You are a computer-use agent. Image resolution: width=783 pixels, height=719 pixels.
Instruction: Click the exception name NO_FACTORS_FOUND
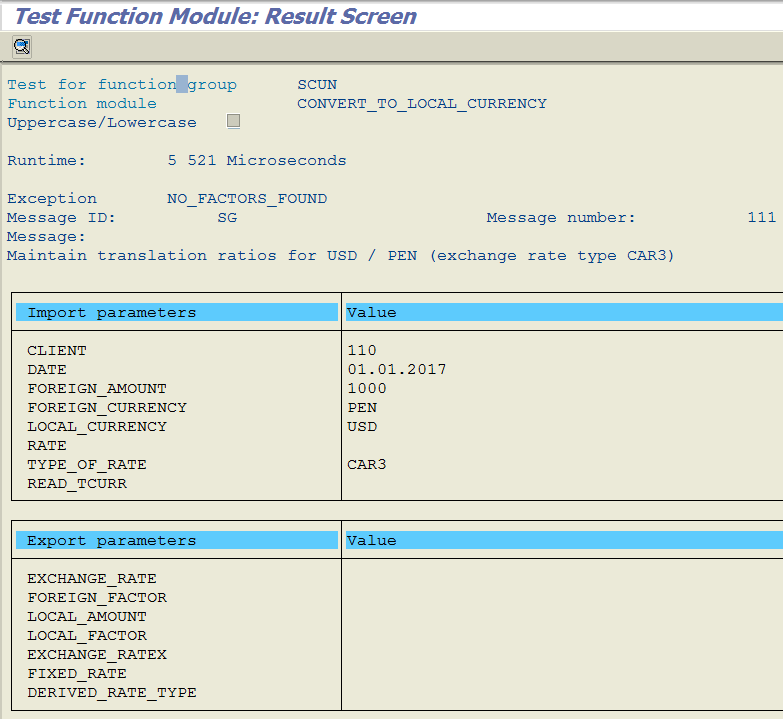[x=246, y=199]
